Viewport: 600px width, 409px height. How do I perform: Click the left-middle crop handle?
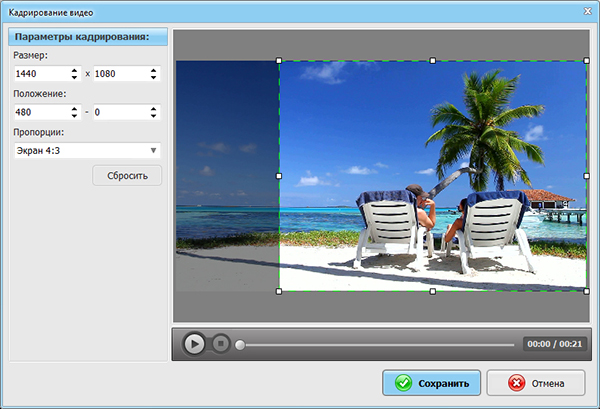click(x=279, y=176)
